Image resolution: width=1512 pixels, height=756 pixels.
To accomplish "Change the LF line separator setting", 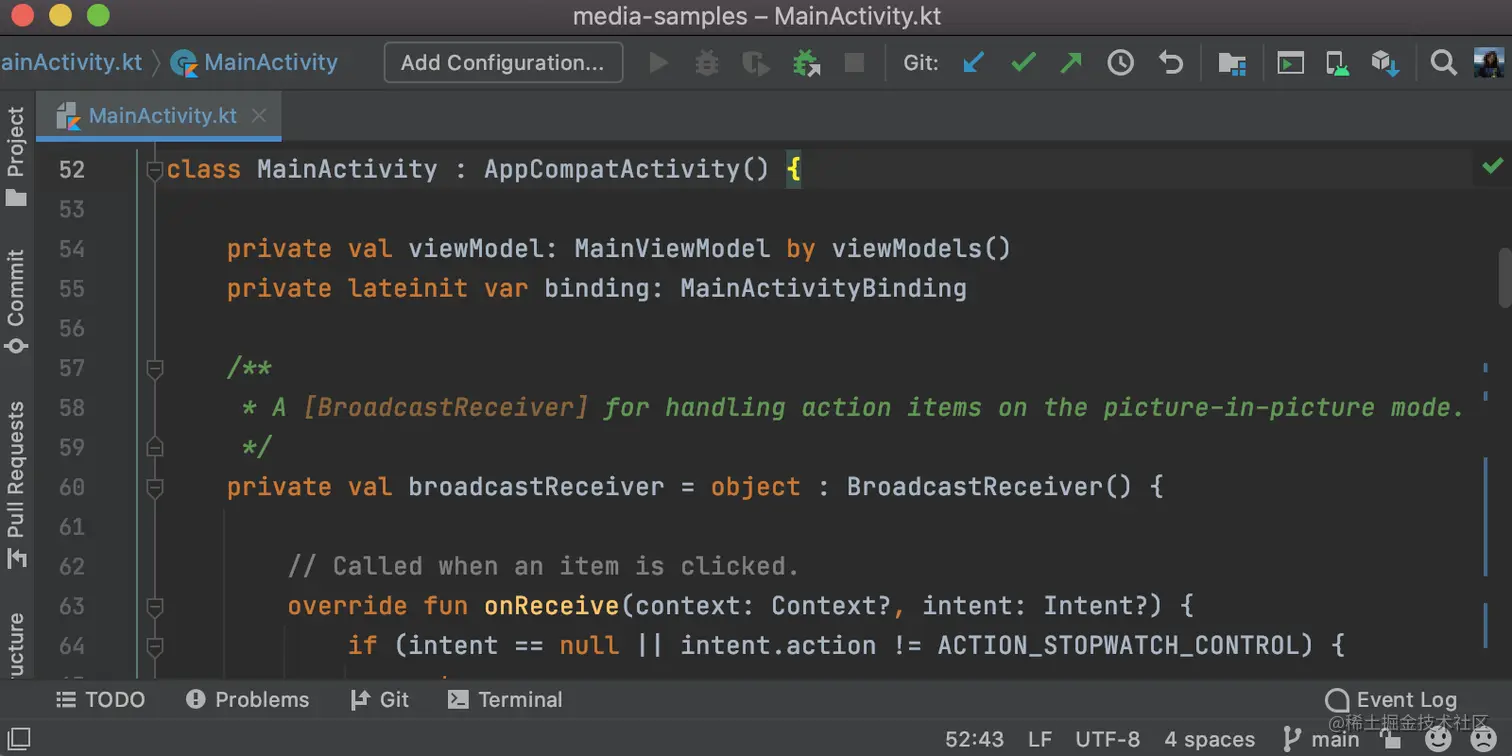I will point(1040,740).
